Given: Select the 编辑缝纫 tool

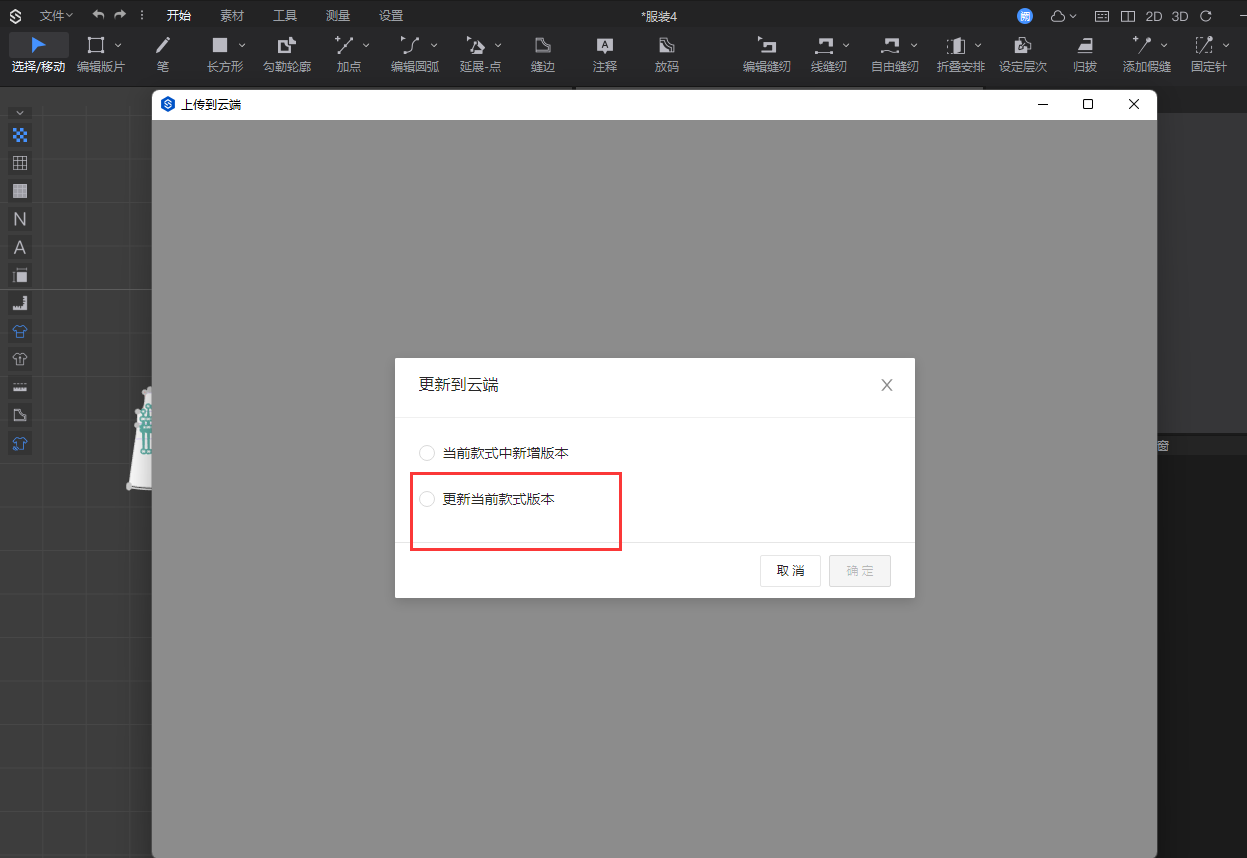Looking at the screenshot, I should [767, 46].
